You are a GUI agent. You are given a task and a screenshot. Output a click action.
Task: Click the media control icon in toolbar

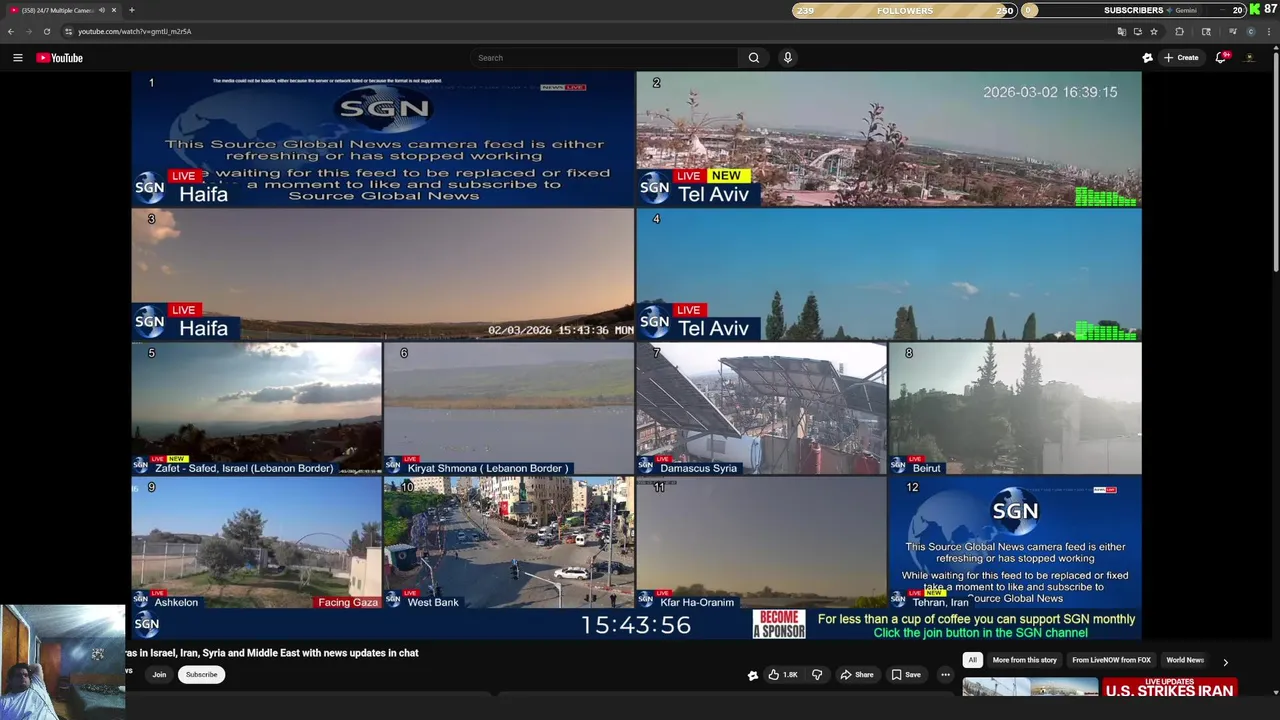click(1232, 31)
